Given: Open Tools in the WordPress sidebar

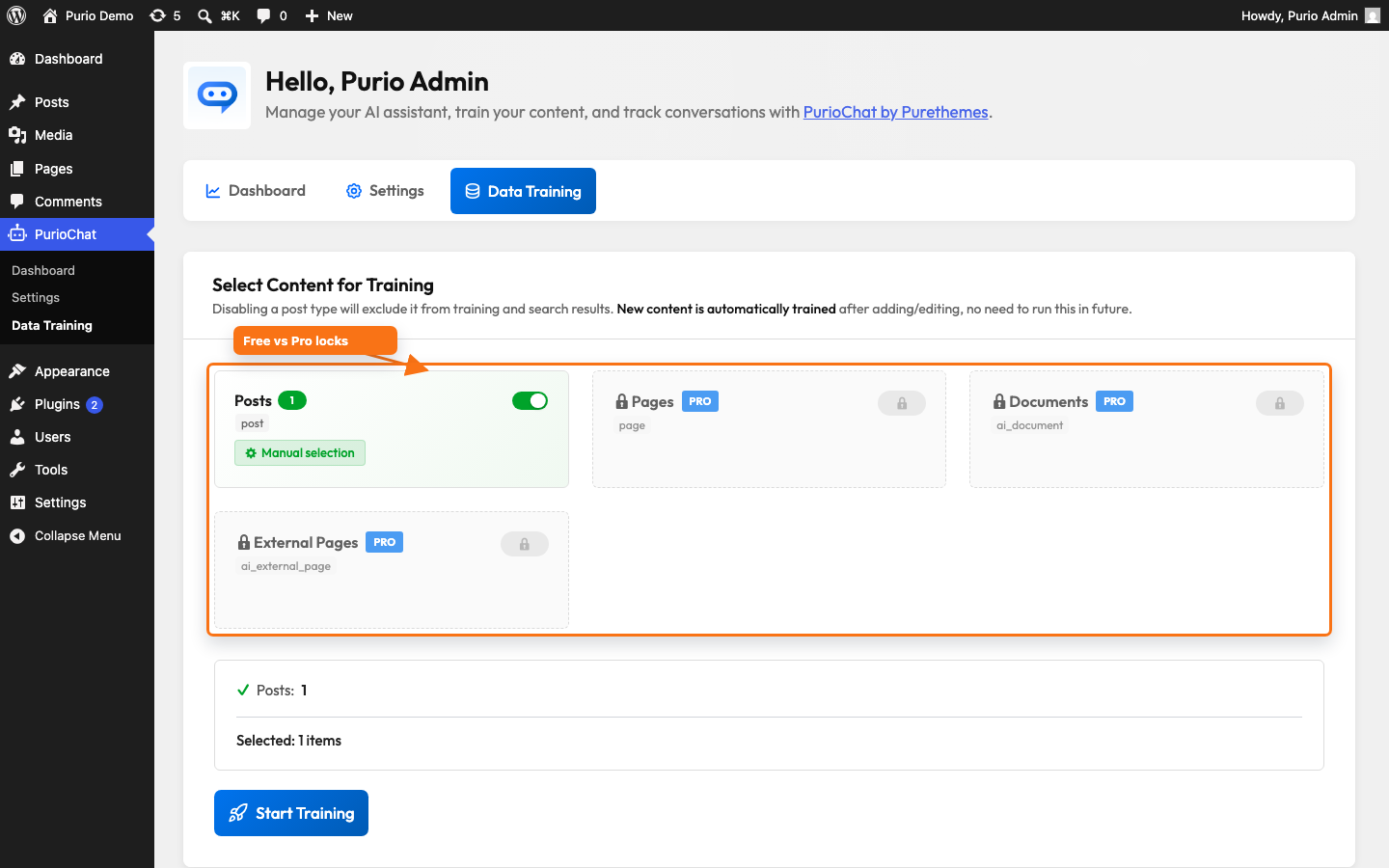Looking at the screenshot, I should tap(77, 470).
